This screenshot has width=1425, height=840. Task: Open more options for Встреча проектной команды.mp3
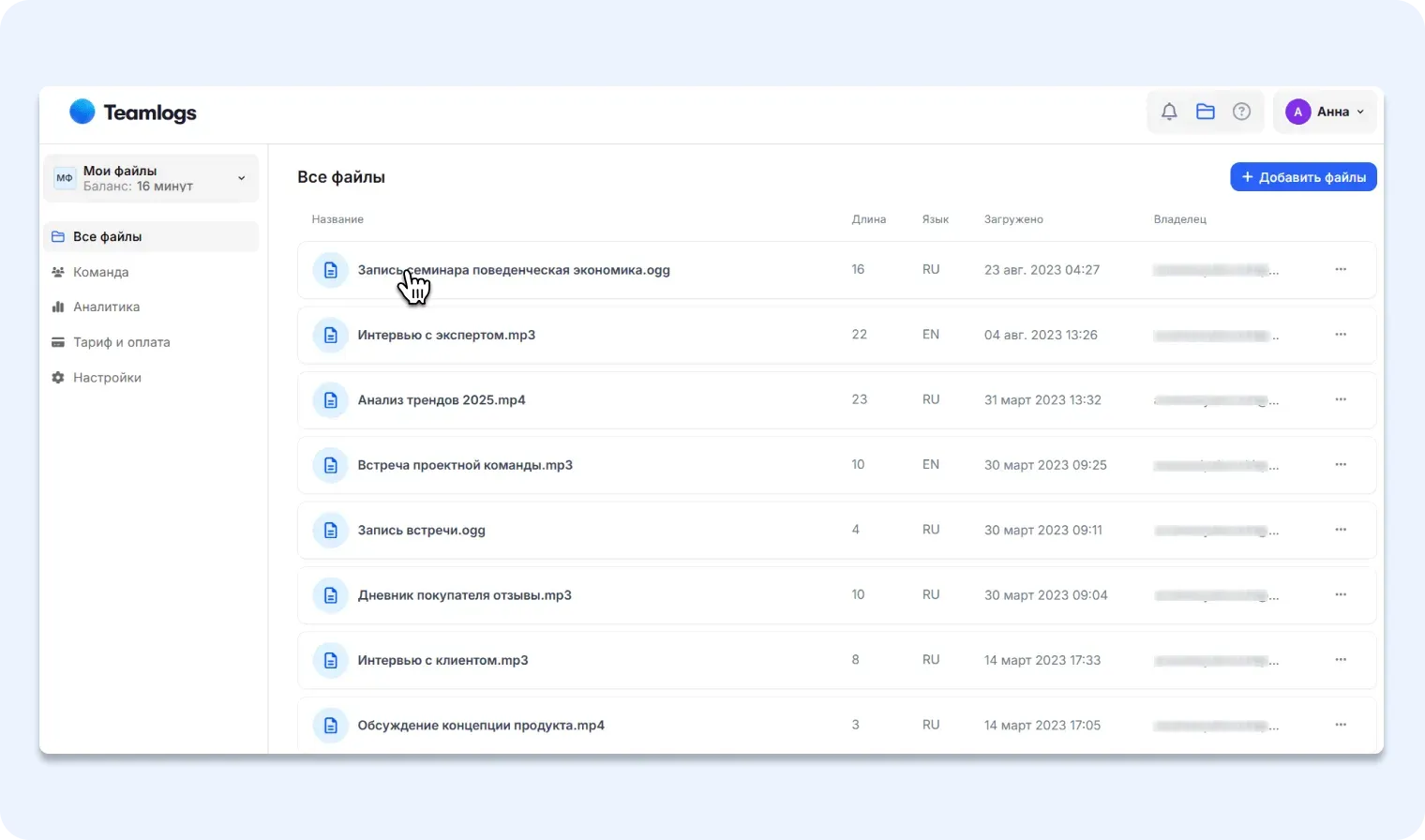coord(1341,465)
